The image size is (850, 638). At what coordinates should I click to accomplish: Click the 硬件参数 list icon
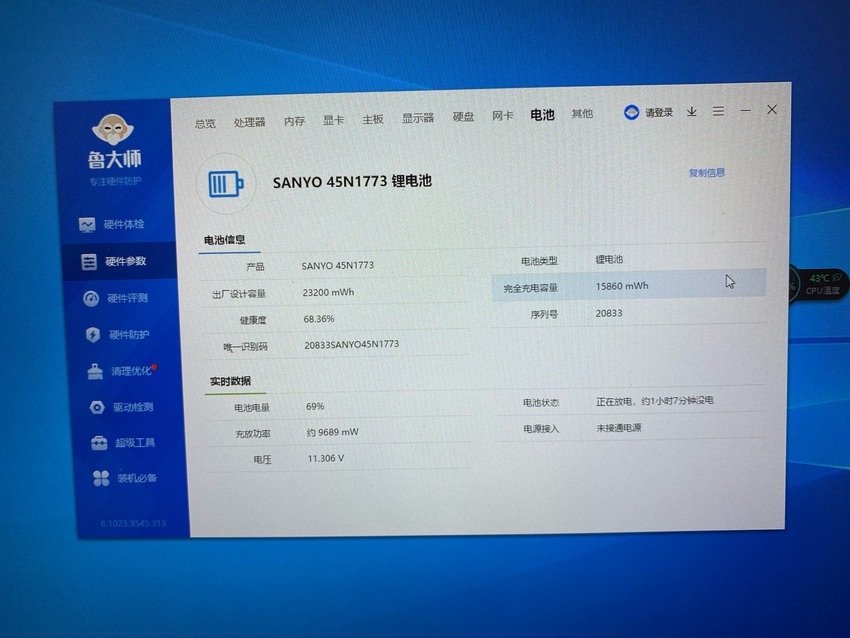point(89,262)
